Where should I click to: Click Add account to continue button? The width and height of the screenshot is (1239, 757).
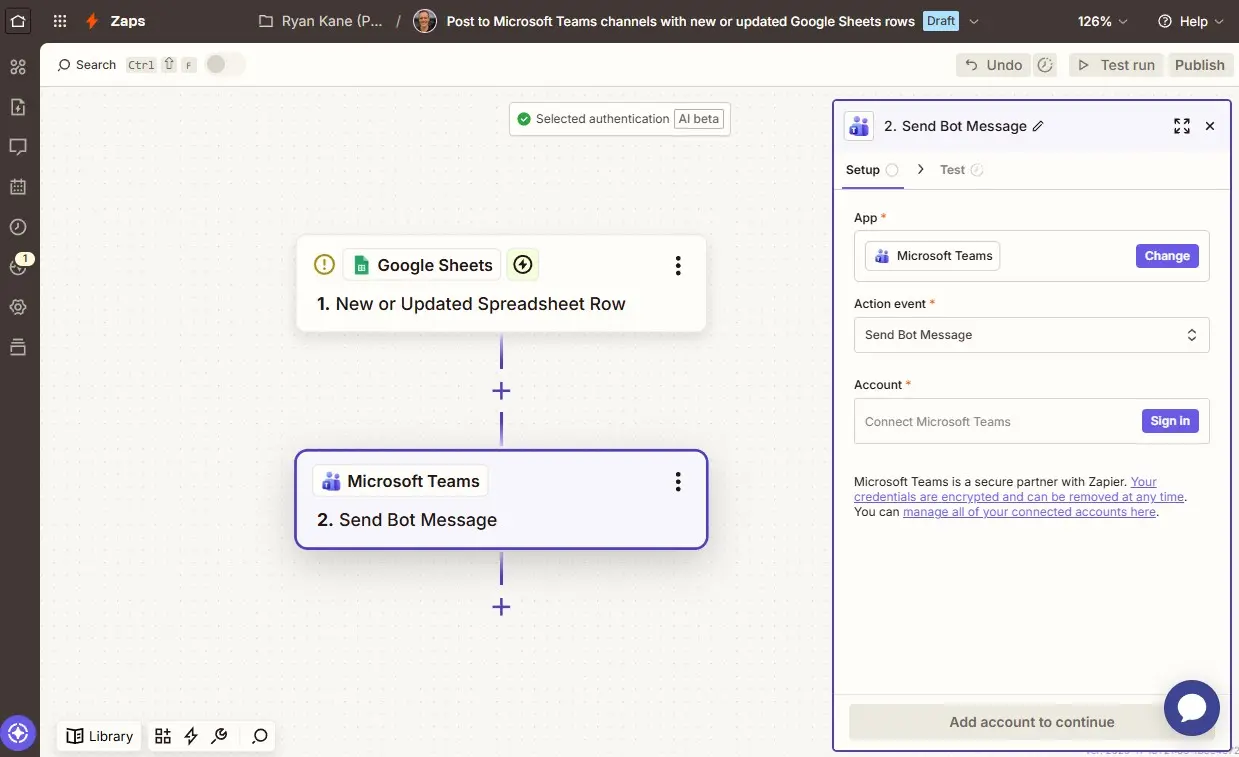pos(1031,722)
